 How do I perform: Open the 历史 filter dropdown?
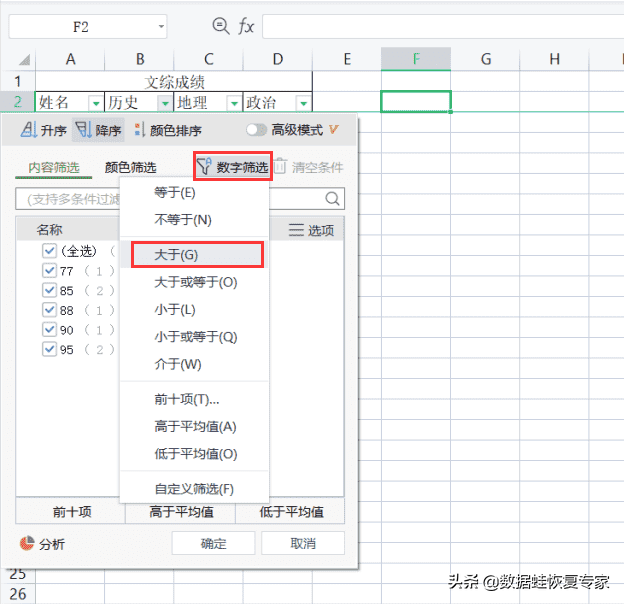pos(165,103)
